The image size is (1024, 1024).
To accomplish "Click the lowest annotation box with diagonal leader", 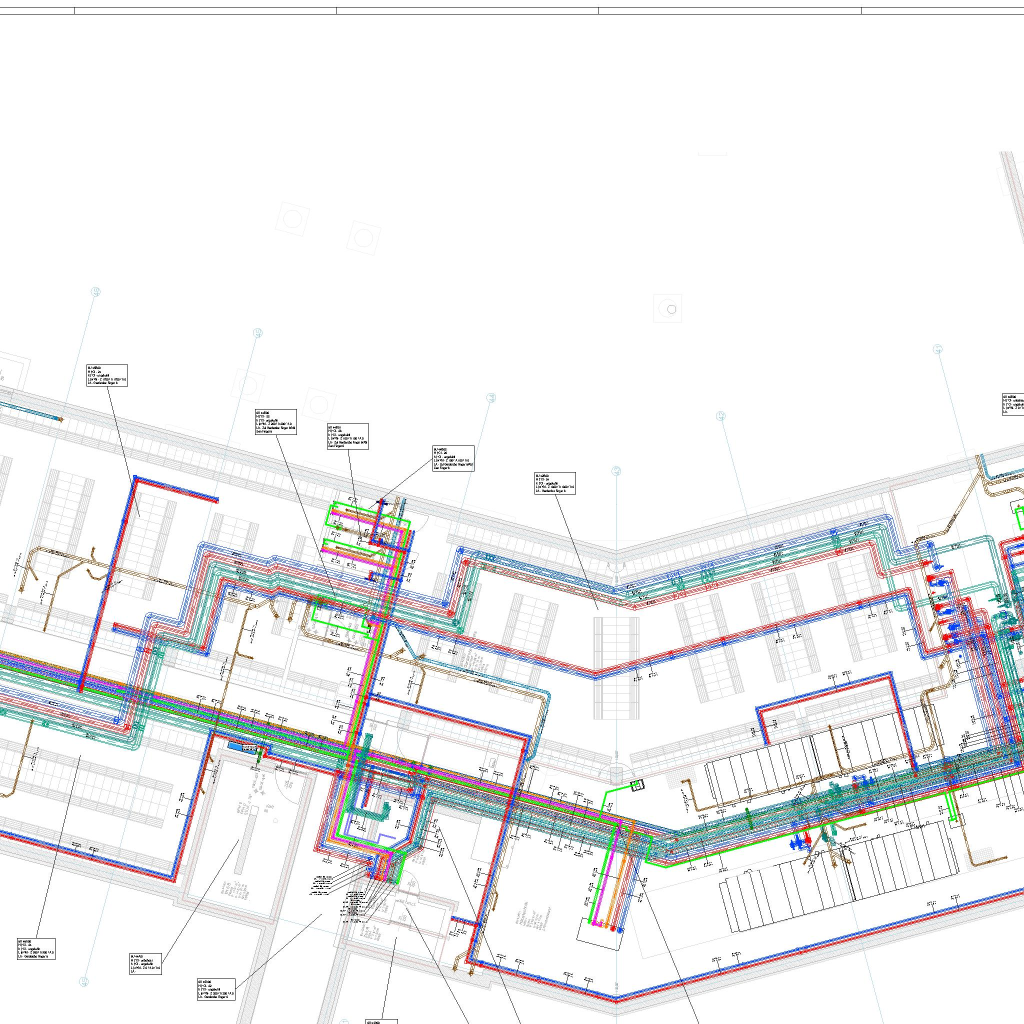I will tap(216, 989).
